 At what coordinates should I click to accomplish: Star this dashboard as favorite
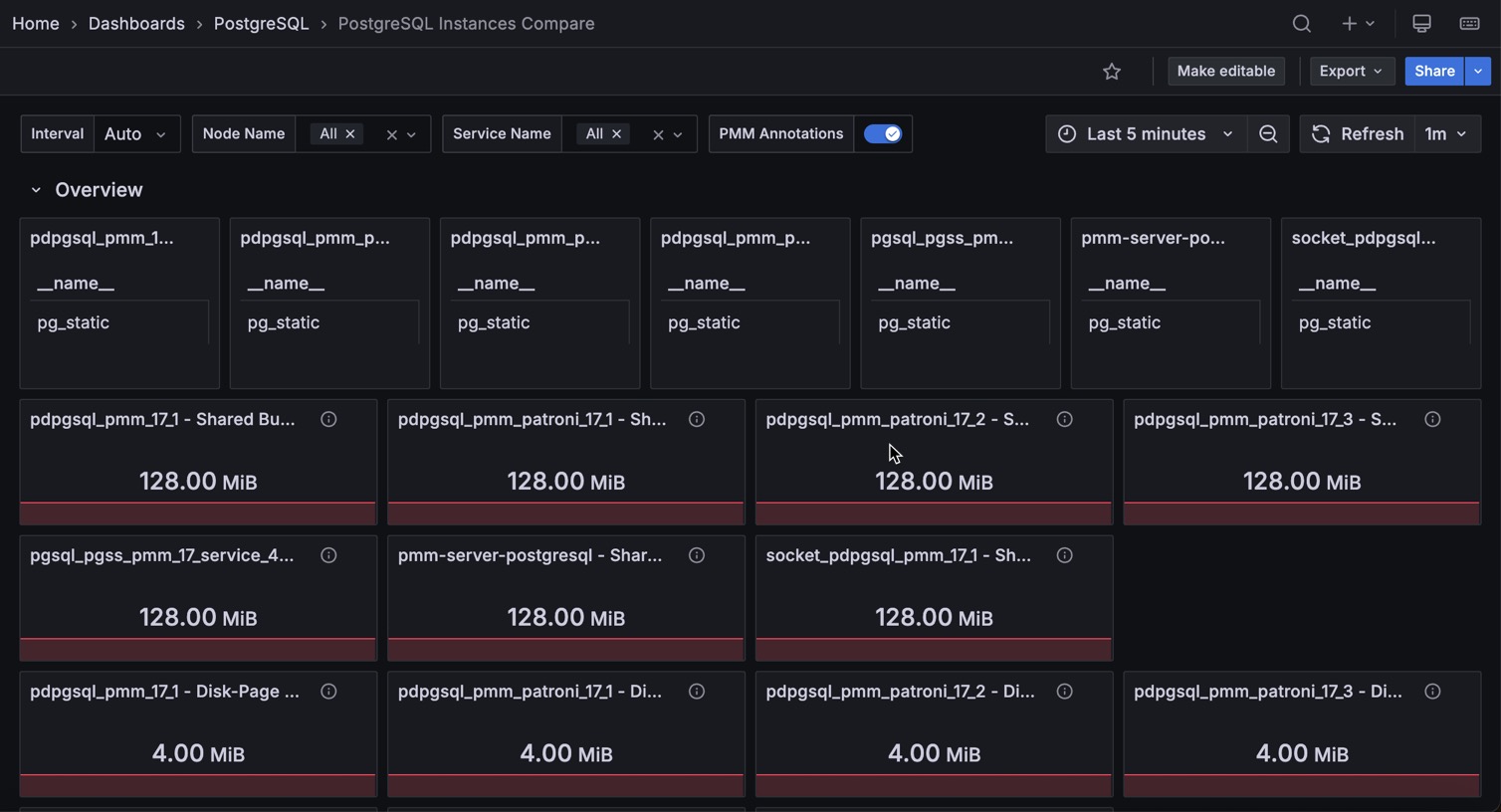tap(1112, 72)
